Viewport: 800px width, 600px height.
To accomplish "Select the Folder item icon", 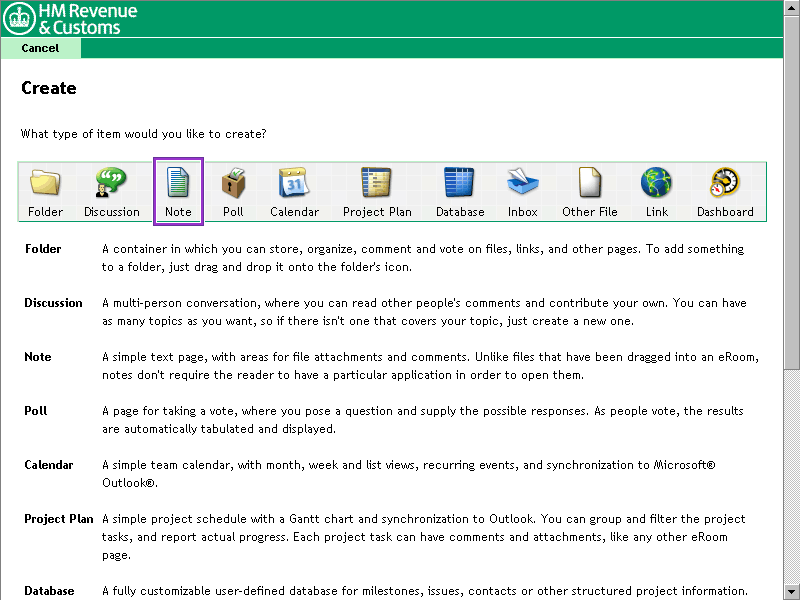I will tap(45, 183).
